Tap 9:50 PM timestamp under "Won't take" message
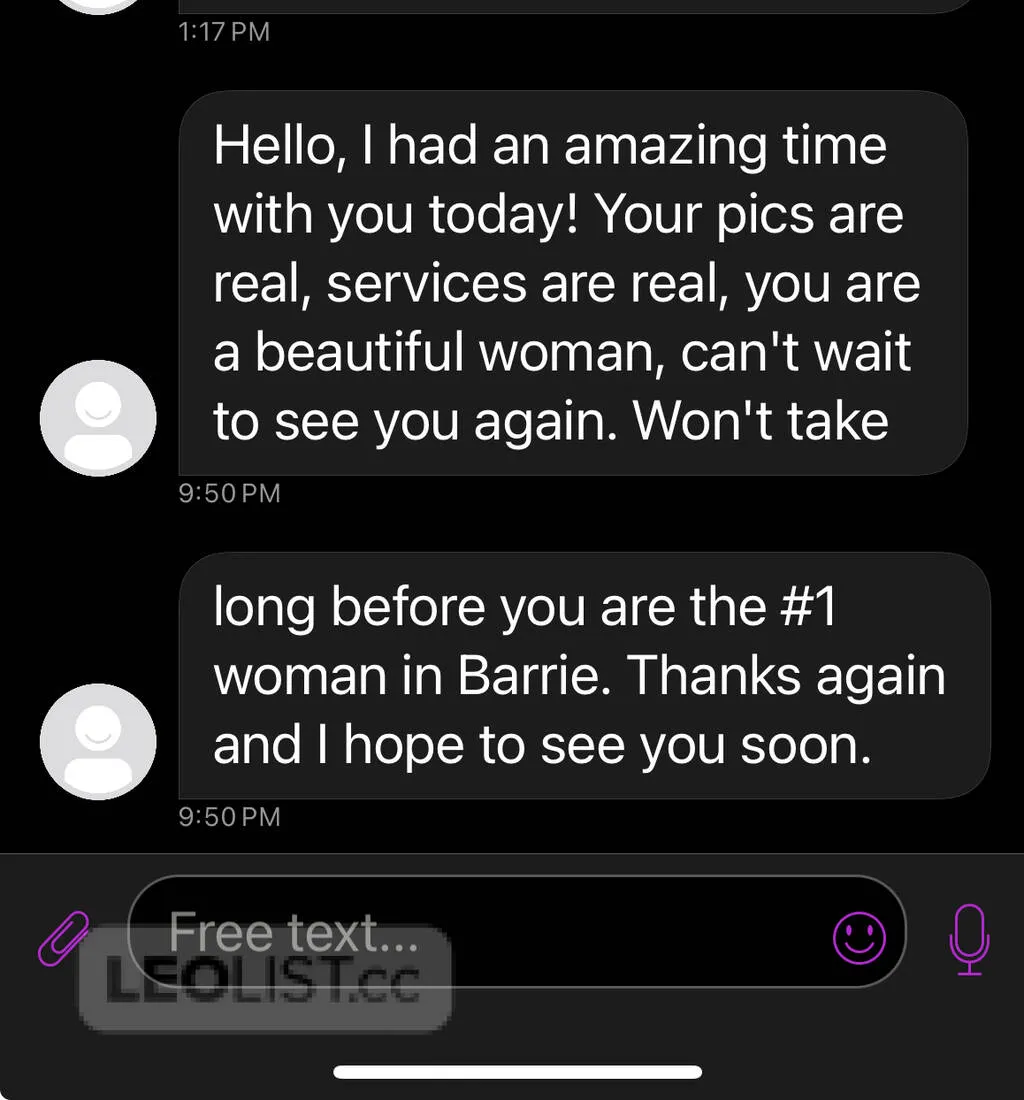This screenshot has height=1100, width=1024. point(229,493)
